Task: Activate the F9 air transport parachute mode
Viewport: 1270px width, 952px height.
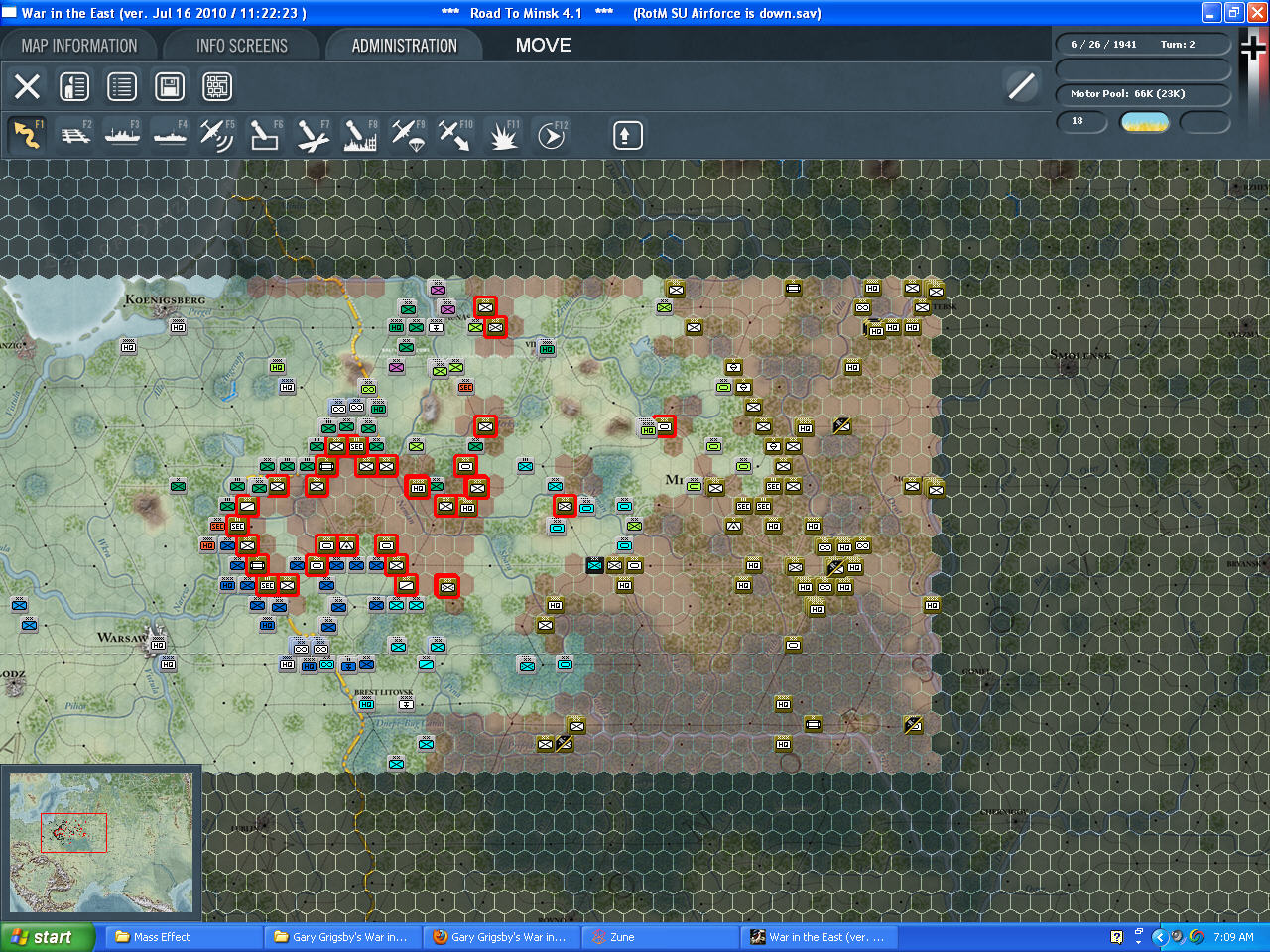Action: click(x=408, y=135)
